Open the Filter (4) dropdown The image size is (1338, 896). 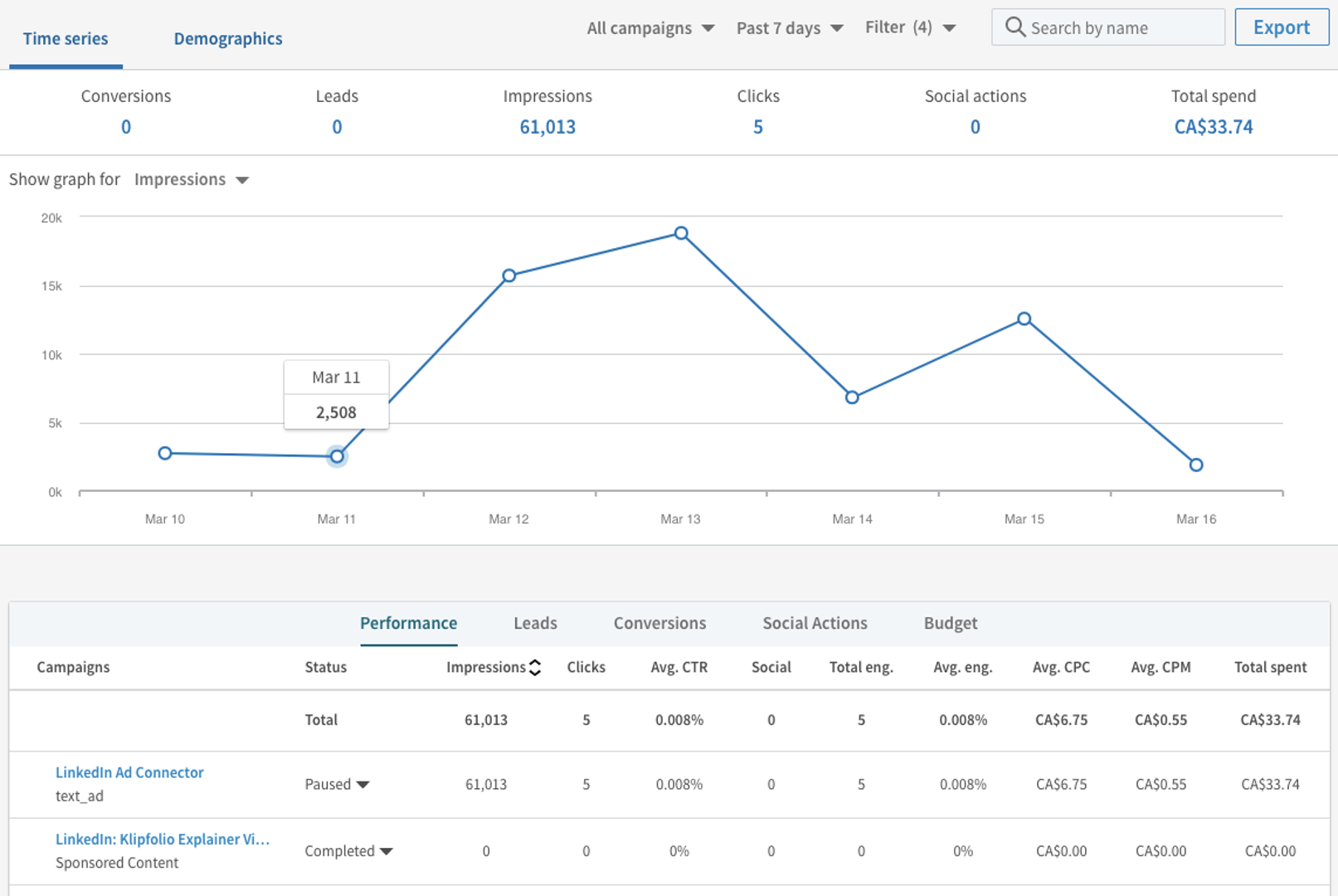click(x=910, y=28)
